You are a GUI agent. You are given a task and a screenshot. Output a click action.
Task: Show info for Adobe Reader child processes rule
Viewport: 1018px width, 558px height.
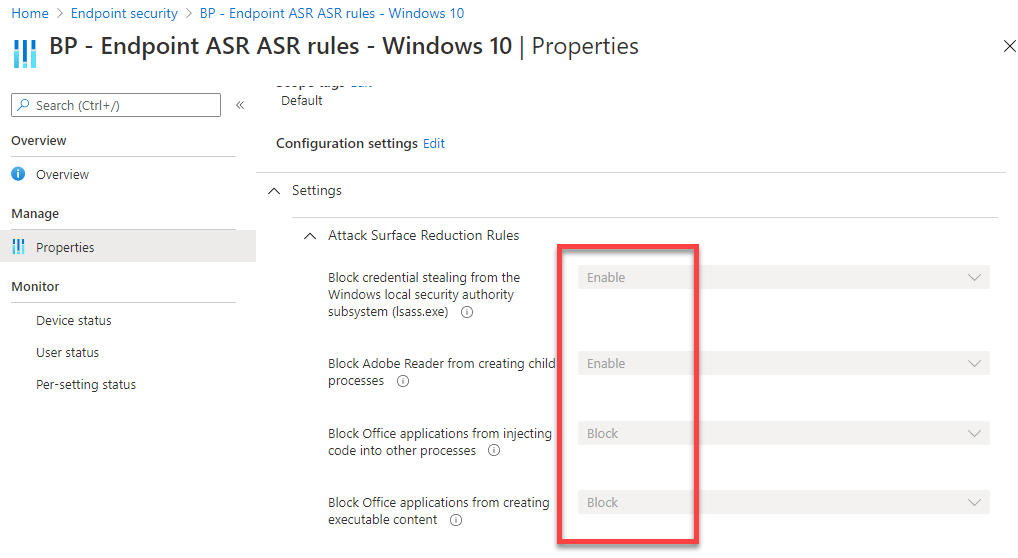click(x=403, y=382)
